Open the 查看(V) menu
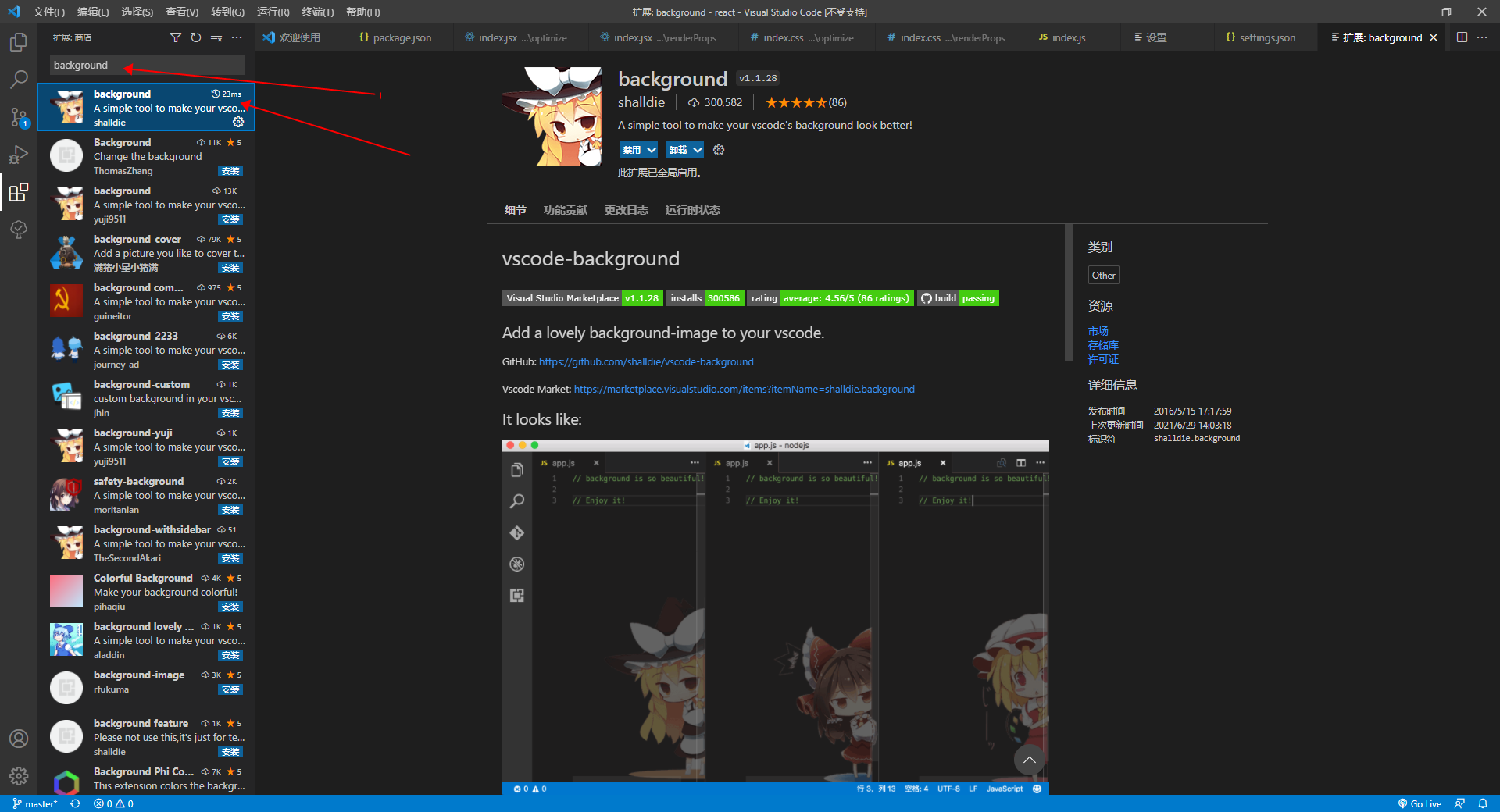Viewport: 1500px width, 812px height. click(x=182, y=12)
